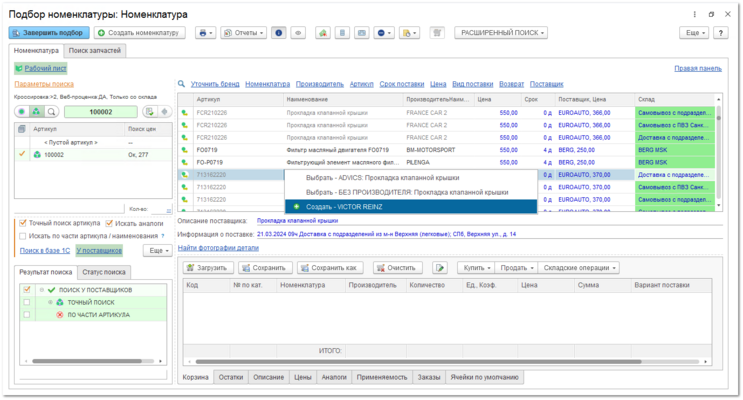Switch to Поиск запчастей tab
Viewport: 743px width, 400px height.
[95, 50]
